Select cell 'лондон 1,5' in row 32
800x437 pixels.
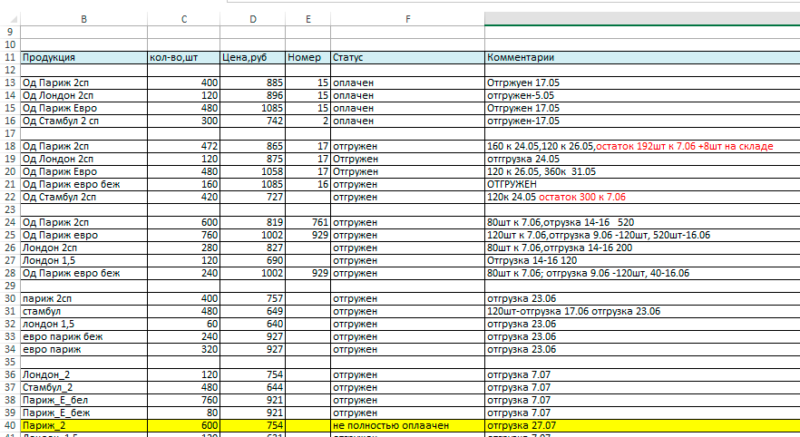coord(84,324)
